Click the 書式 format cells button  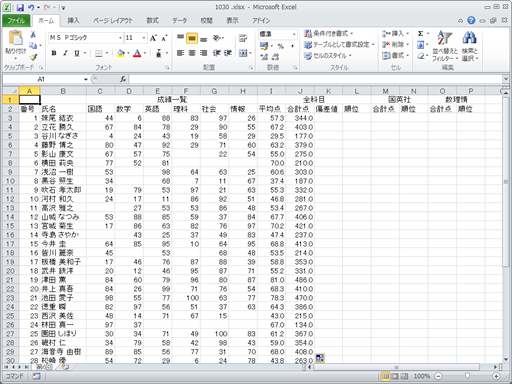[395, 56]
